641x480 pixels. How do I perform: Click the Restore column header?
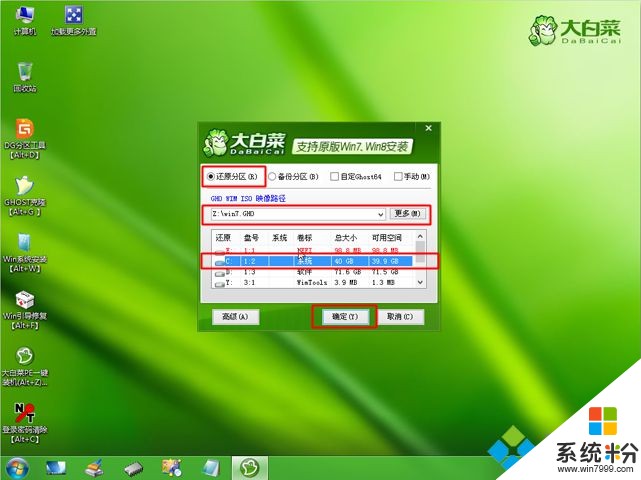[223, 238]
